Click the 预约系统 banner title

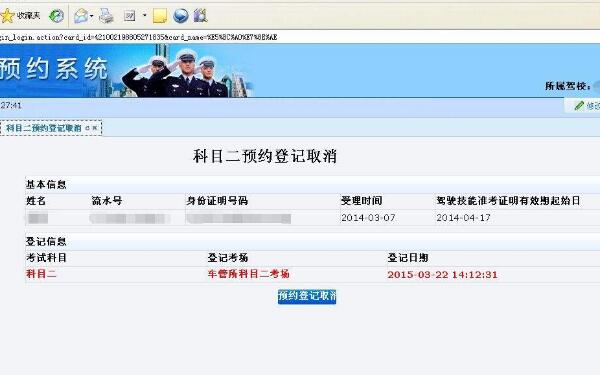(x=54, y=69)
